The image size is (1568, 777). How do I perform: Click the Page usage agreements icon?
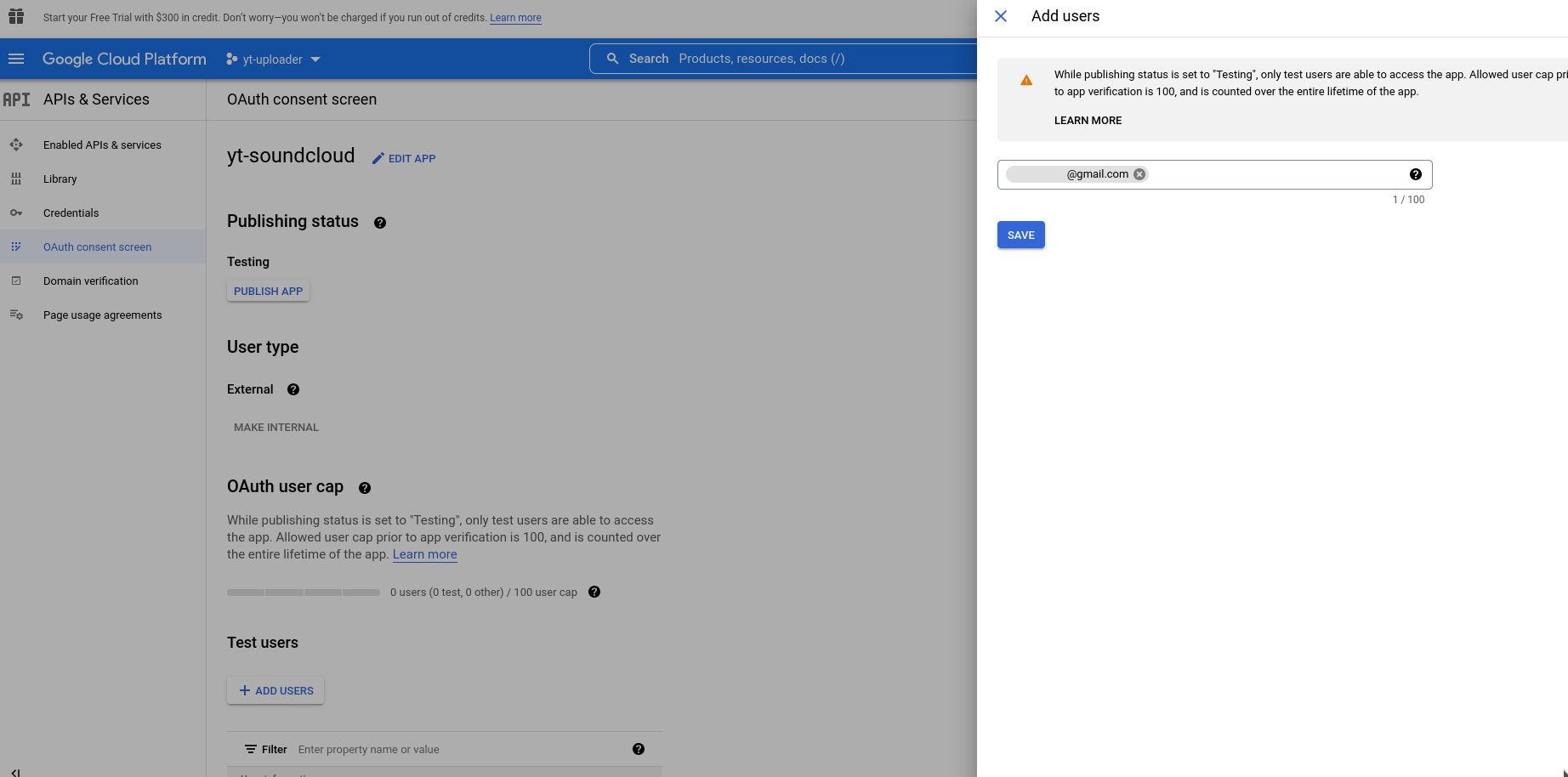click(x=16, y=315)
